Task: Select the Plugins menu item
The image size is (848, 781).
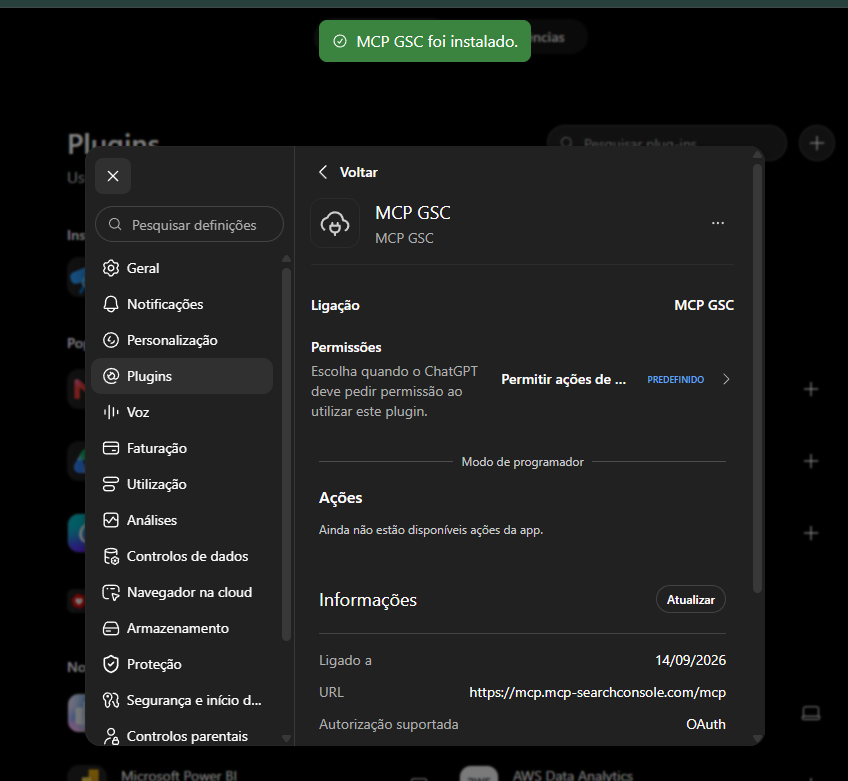Action: point(182,376)
